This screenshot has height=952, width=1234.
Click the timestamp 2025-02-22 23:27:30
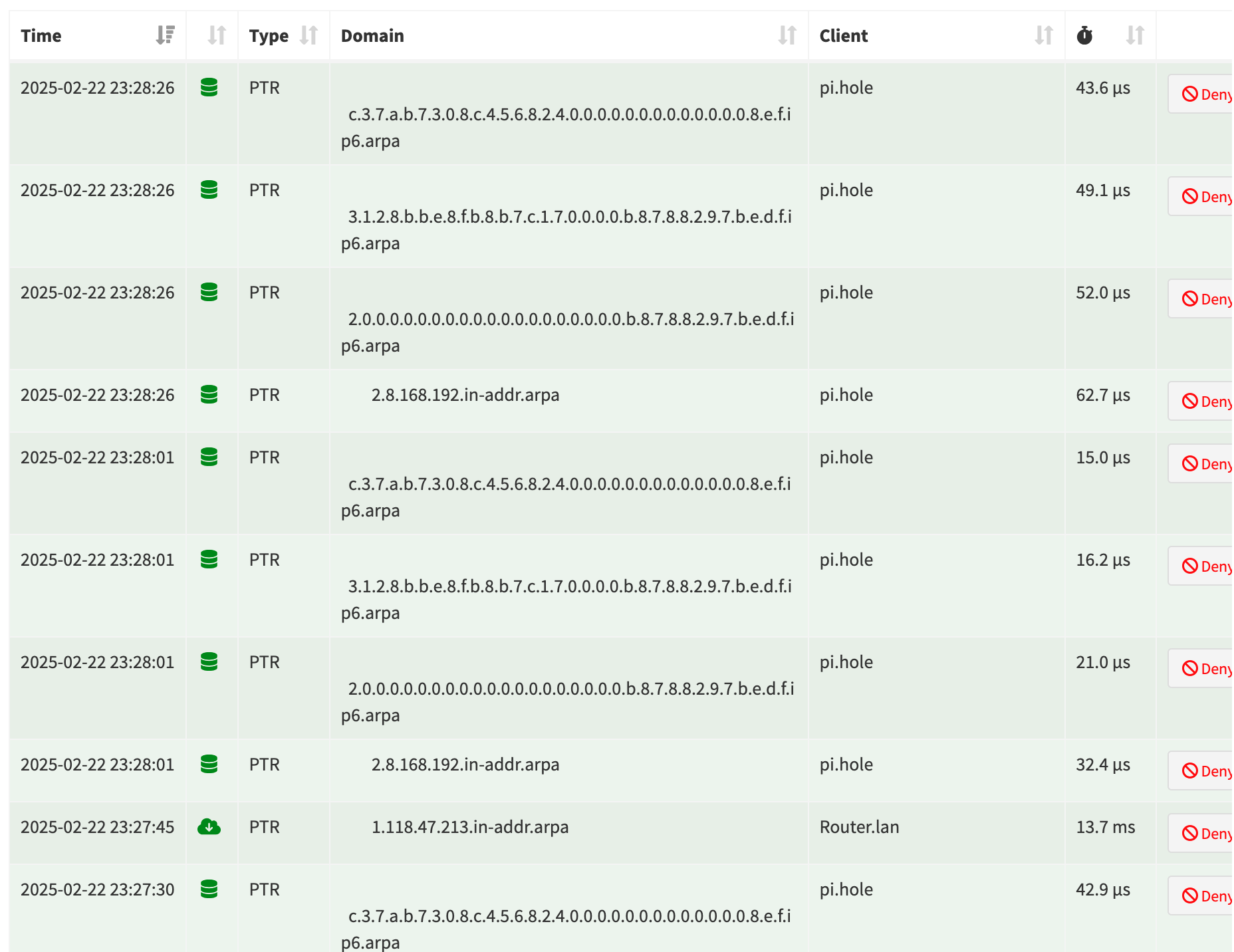(x=98, y=890)
